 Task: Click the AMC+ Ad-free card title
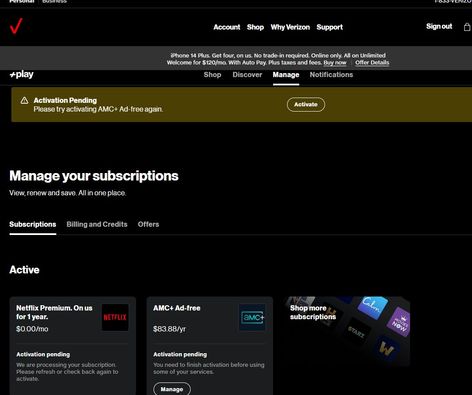point(177,308)
